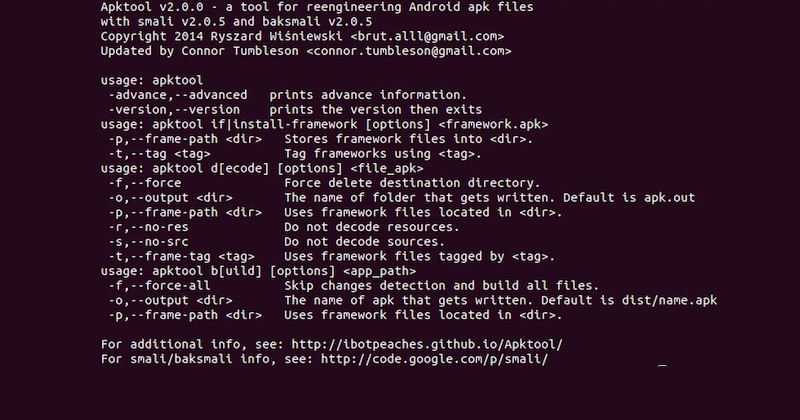Click the 'Tag frameworks using <tag>' description
Viewport: 800px width, 420px height.
[x=383, y=154]
